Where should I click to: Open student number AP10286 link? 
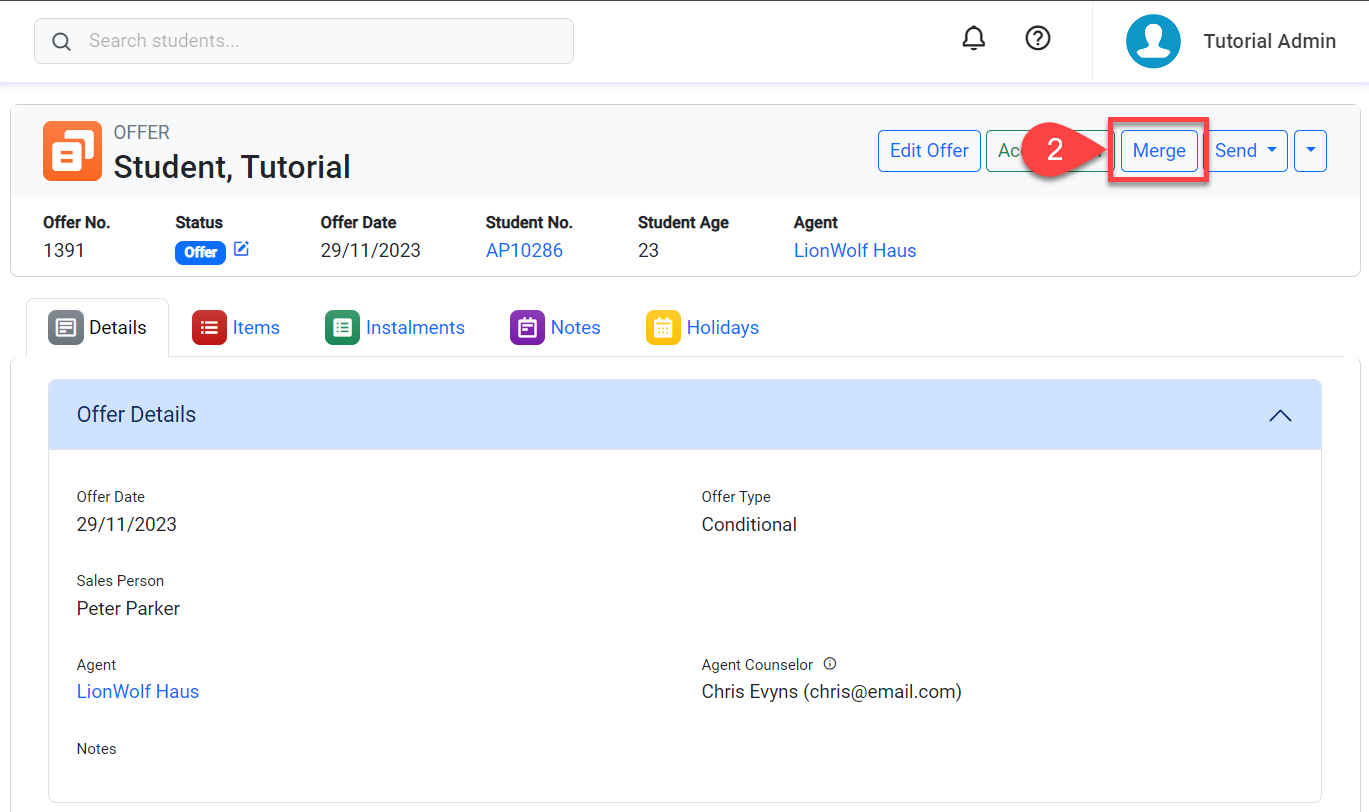524,250
